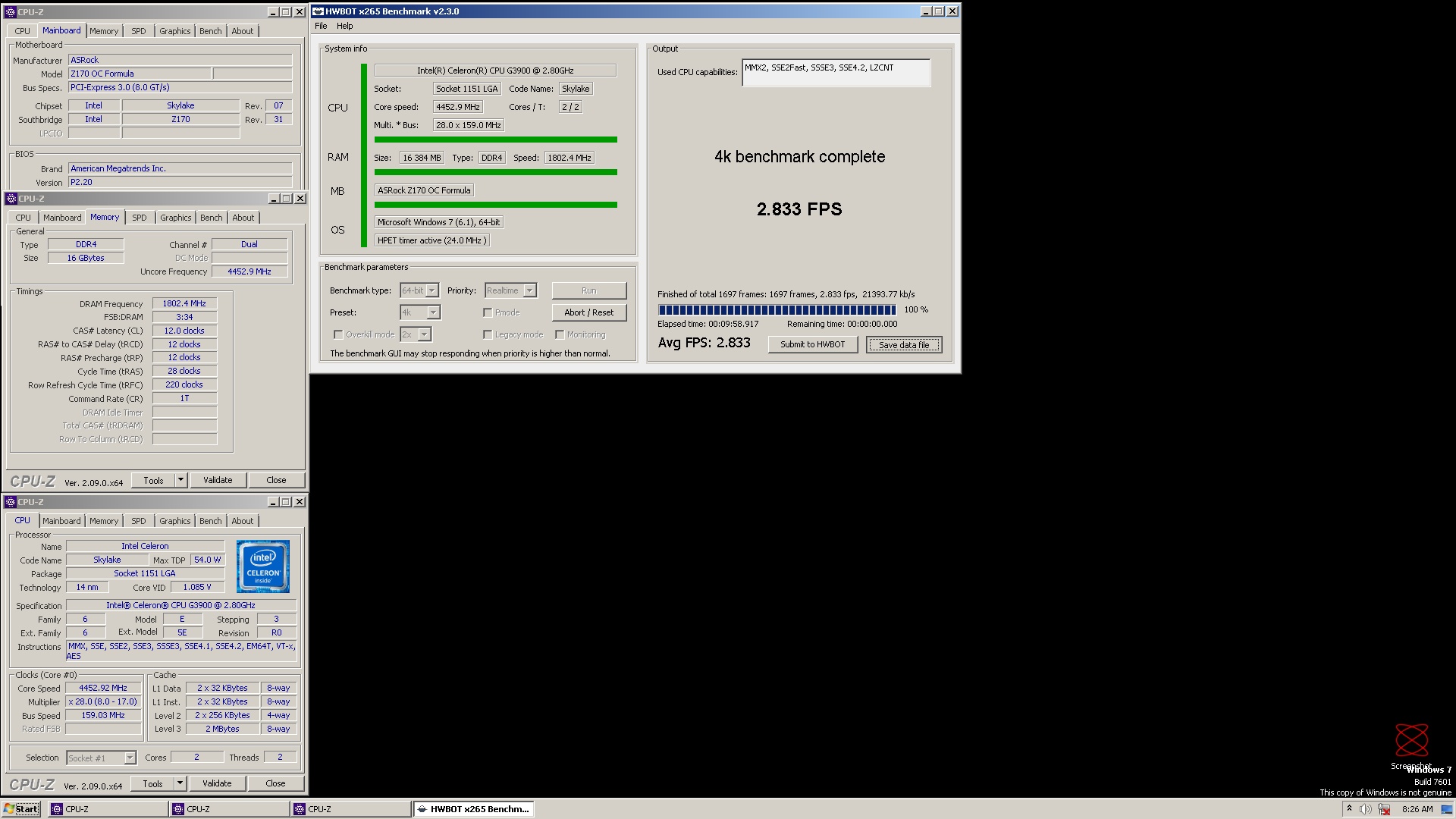Switch to Mainboard tab in bottom CPU-Z window
This screenshot has width=1456, height=819.
tap(61, 521)
